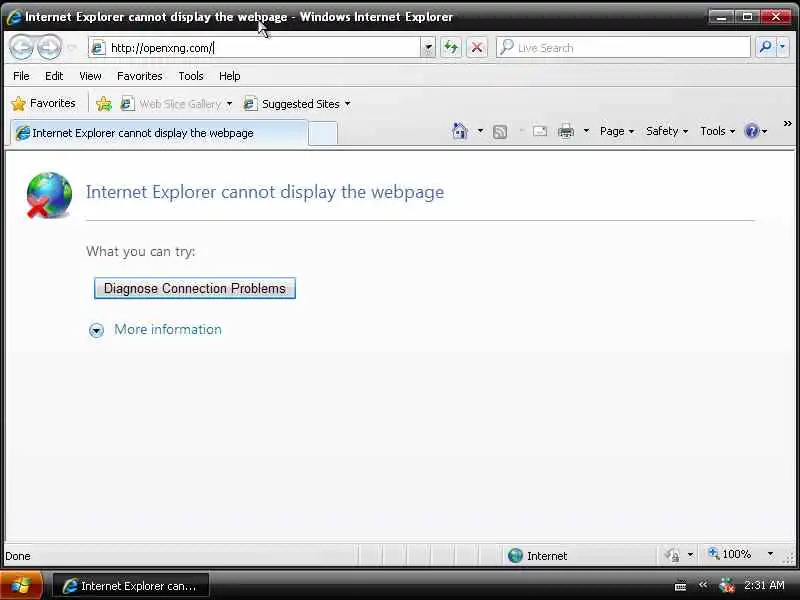Click the Favorites star button

point(43,104)
